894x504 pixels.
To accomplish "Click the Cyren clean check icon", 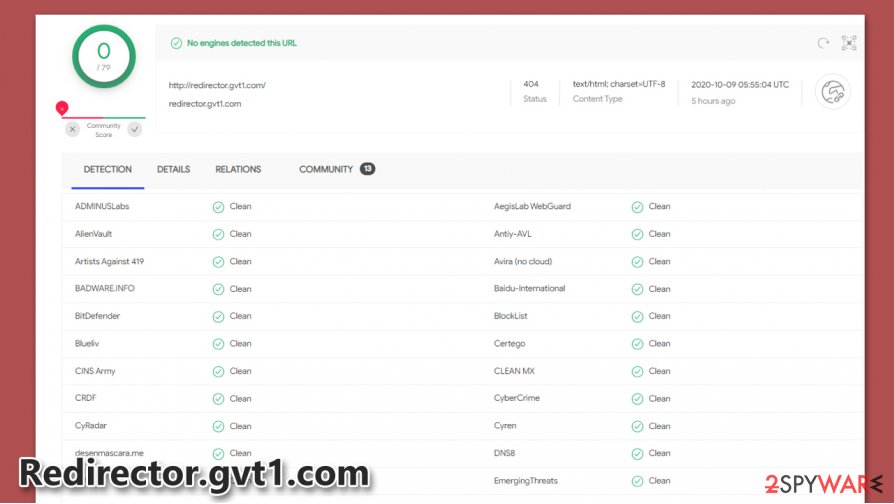I will coord(637,426).
